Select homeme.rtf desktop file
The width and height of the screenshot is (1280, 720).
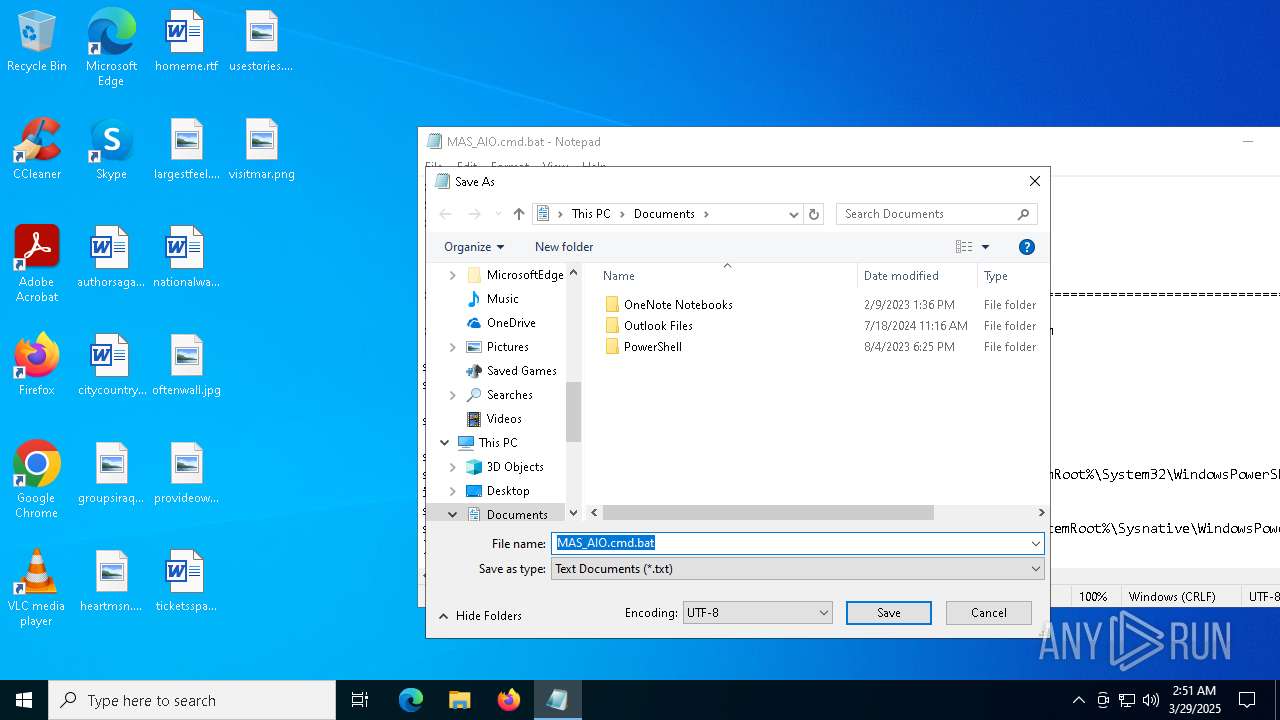tap(186, 42)
